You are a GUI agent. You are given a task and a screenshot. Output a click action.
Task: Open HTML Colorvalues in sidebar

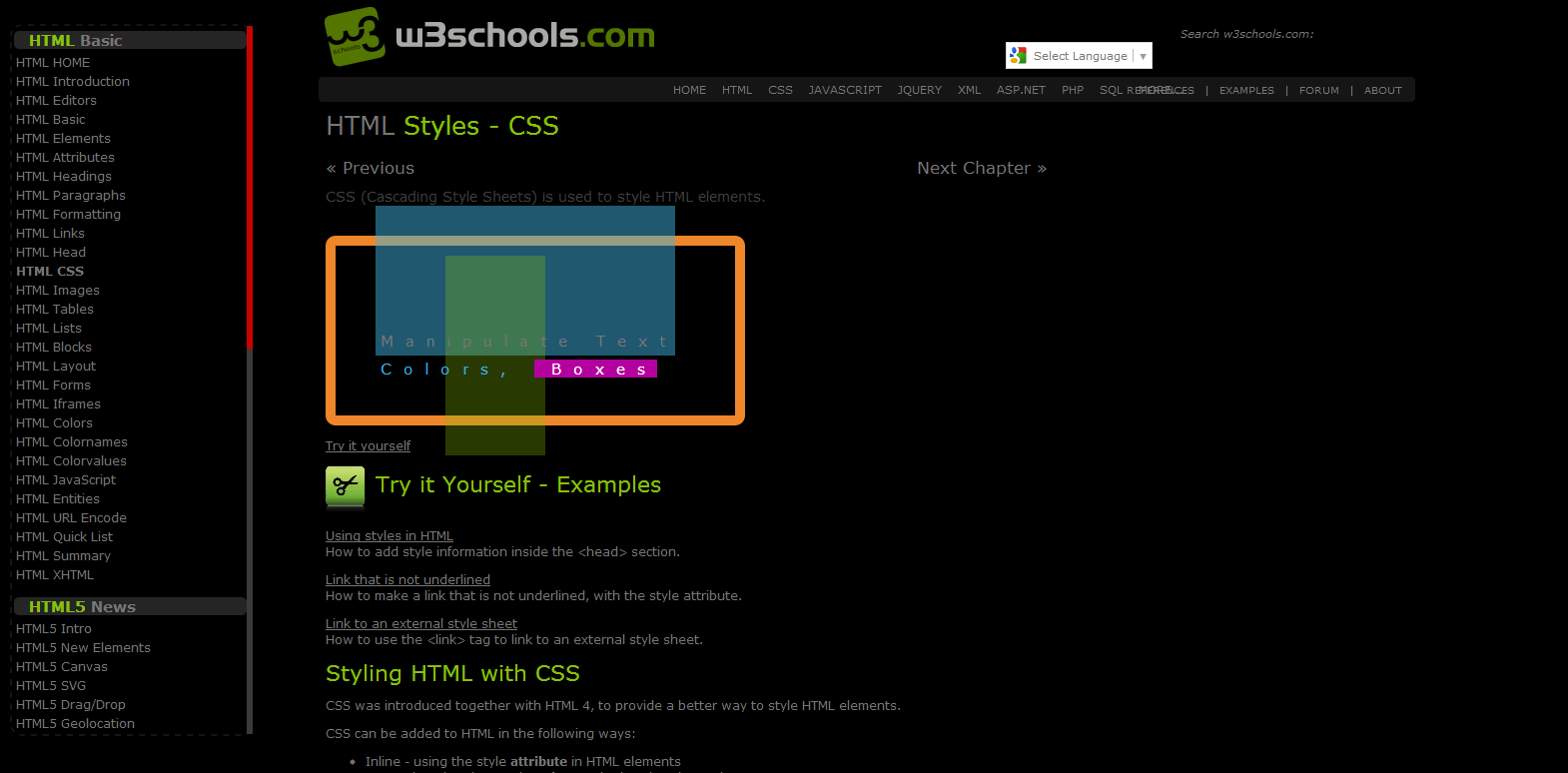pos(71,461)
